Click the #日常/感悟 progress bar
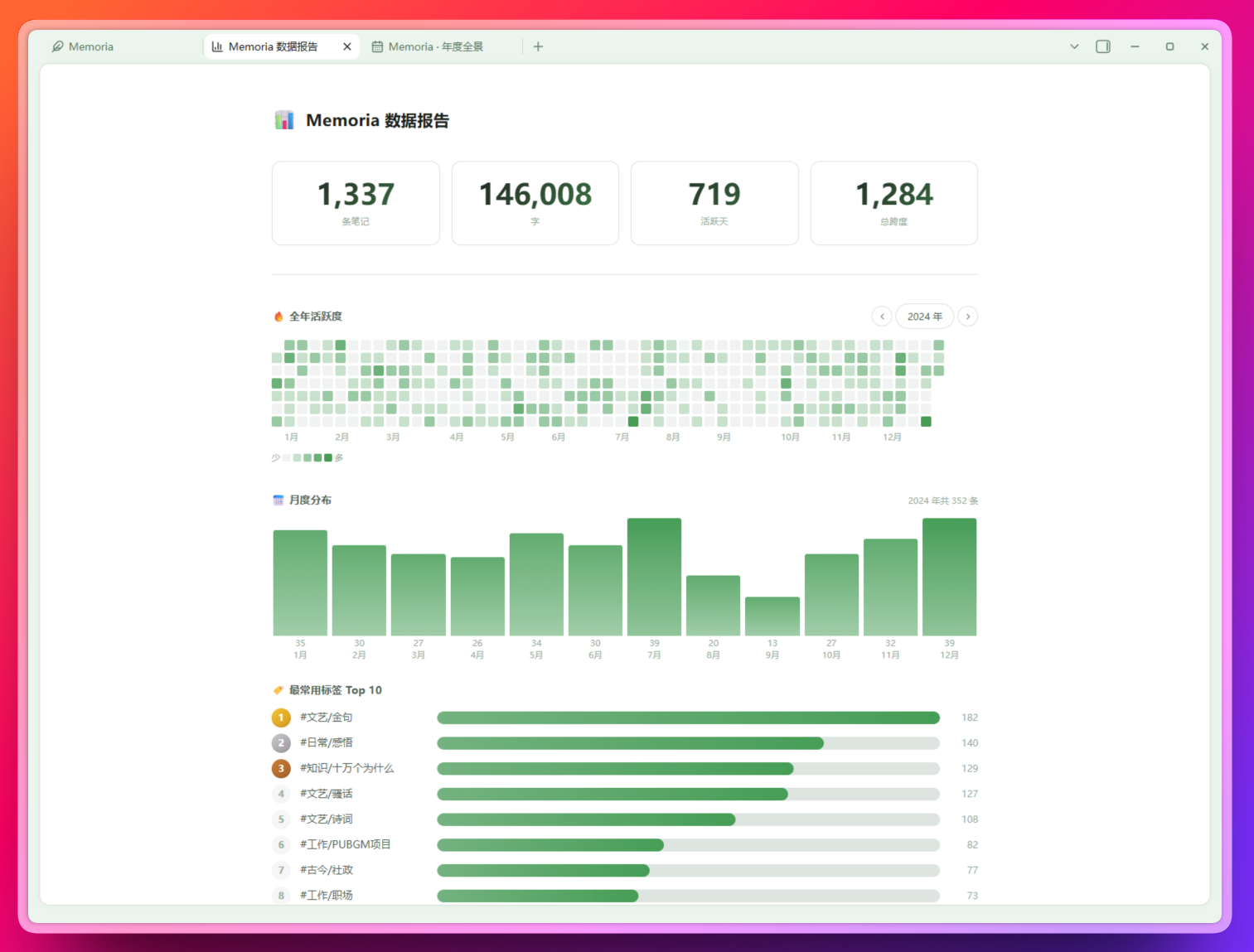This screenshot has height=952, width=1254. coord(689,743)
